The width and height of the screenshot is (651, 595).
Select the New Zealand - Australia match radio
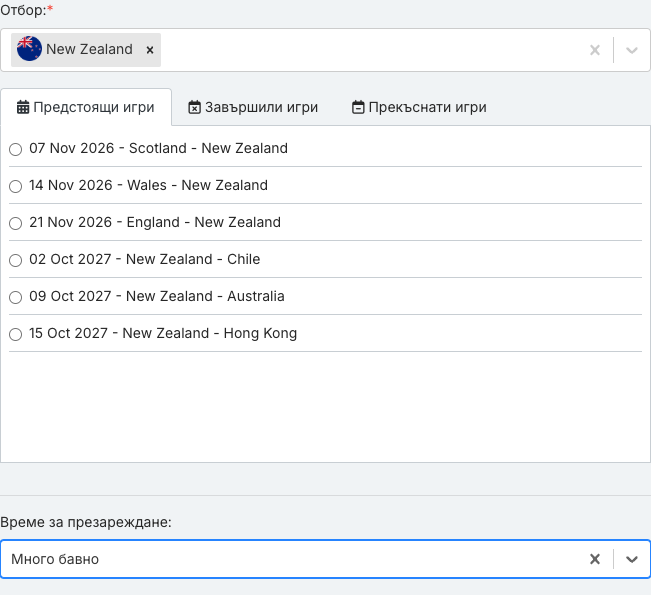pyautogui.click(x=15, y=297)
